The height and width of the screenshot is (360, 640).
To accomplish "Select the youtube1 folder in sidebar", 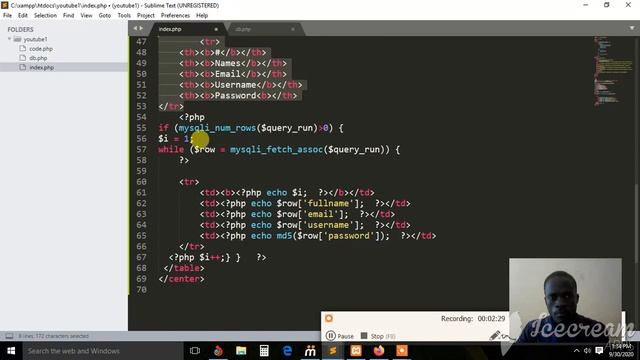I will [35, 39].
